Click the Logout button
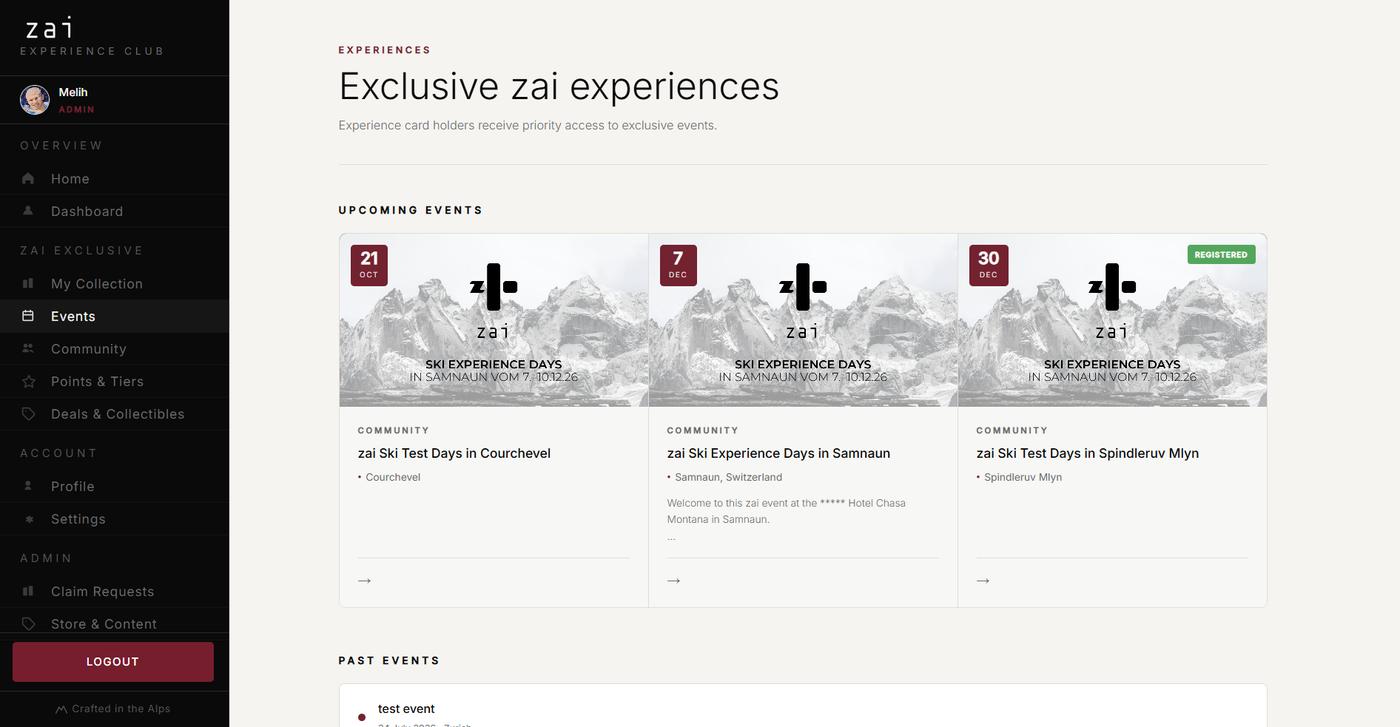Image resolution: width=1400 pixels, height=727 pixels. [x=113, y=662]
